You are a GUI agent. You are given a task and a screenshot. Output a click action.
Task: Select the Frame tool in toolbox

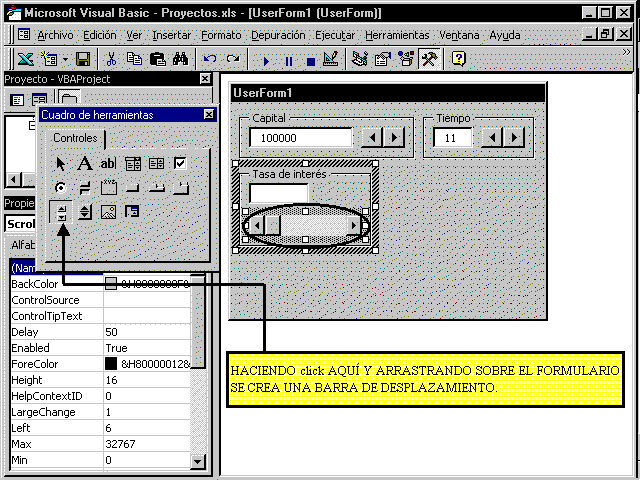pyautogui.click(x=109, y=188)
